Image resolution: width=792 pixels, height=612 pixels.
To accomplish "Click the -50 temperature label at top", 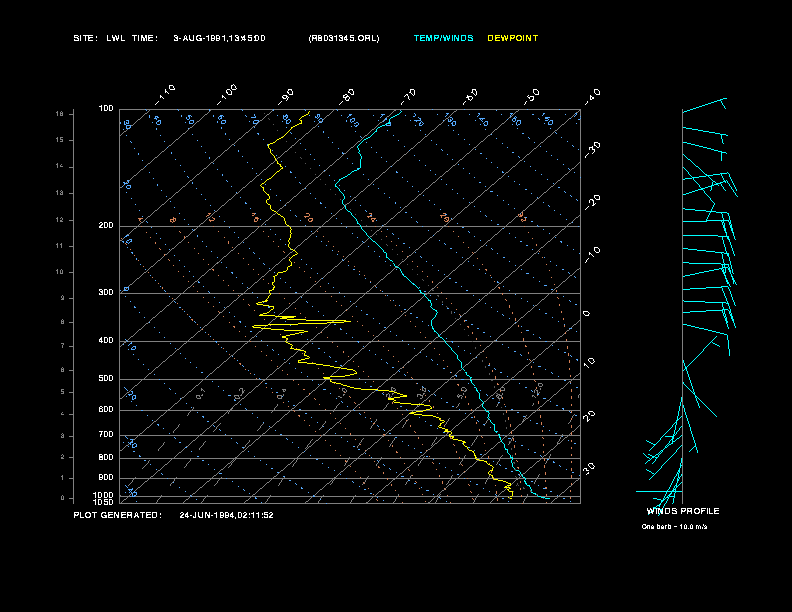I will coord(531,97).
